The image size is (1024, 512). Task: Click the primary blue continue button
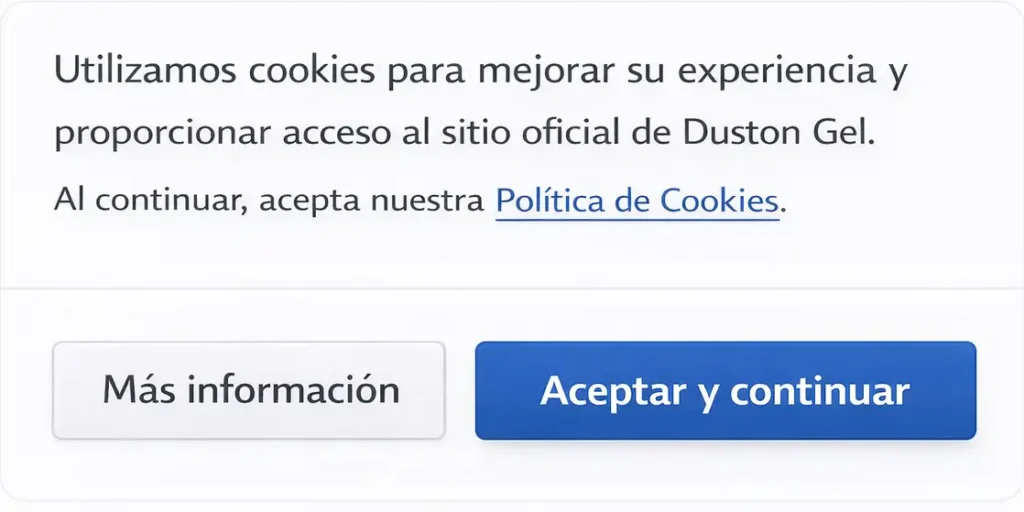click(x=726, y=391)
